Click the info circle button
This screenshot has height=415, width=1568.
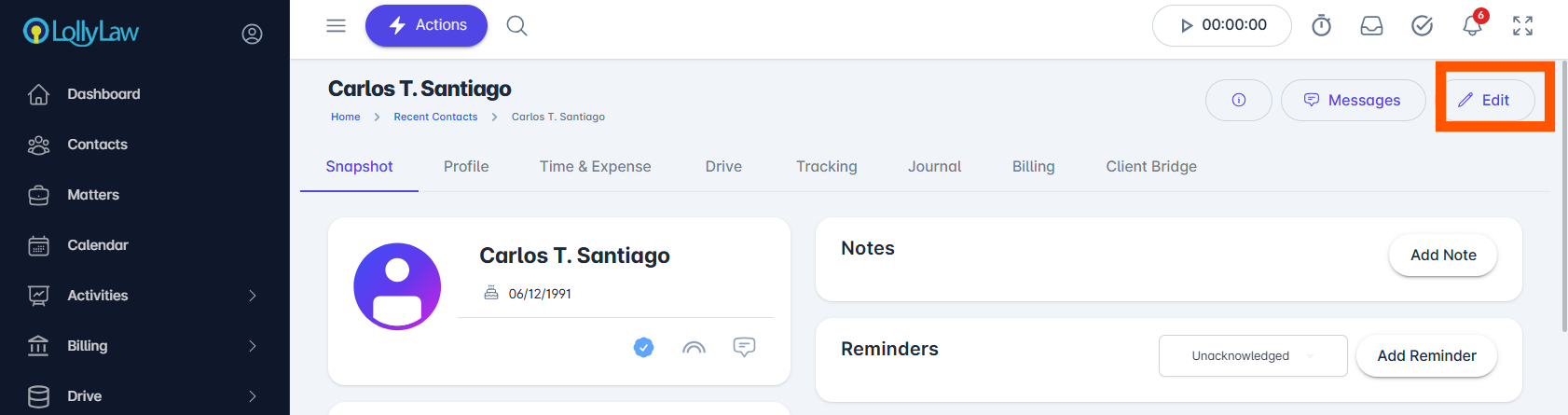1238,100
